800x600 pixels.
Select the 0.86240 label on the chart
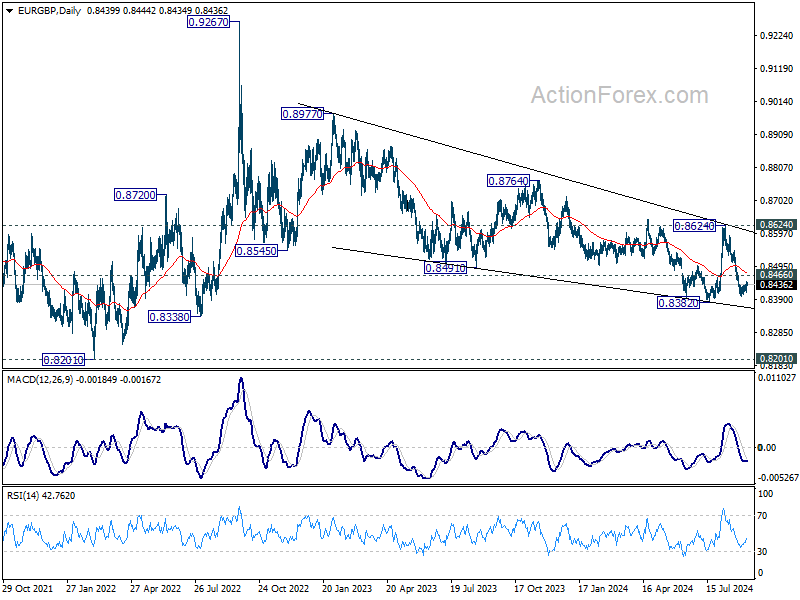(694, 226)
